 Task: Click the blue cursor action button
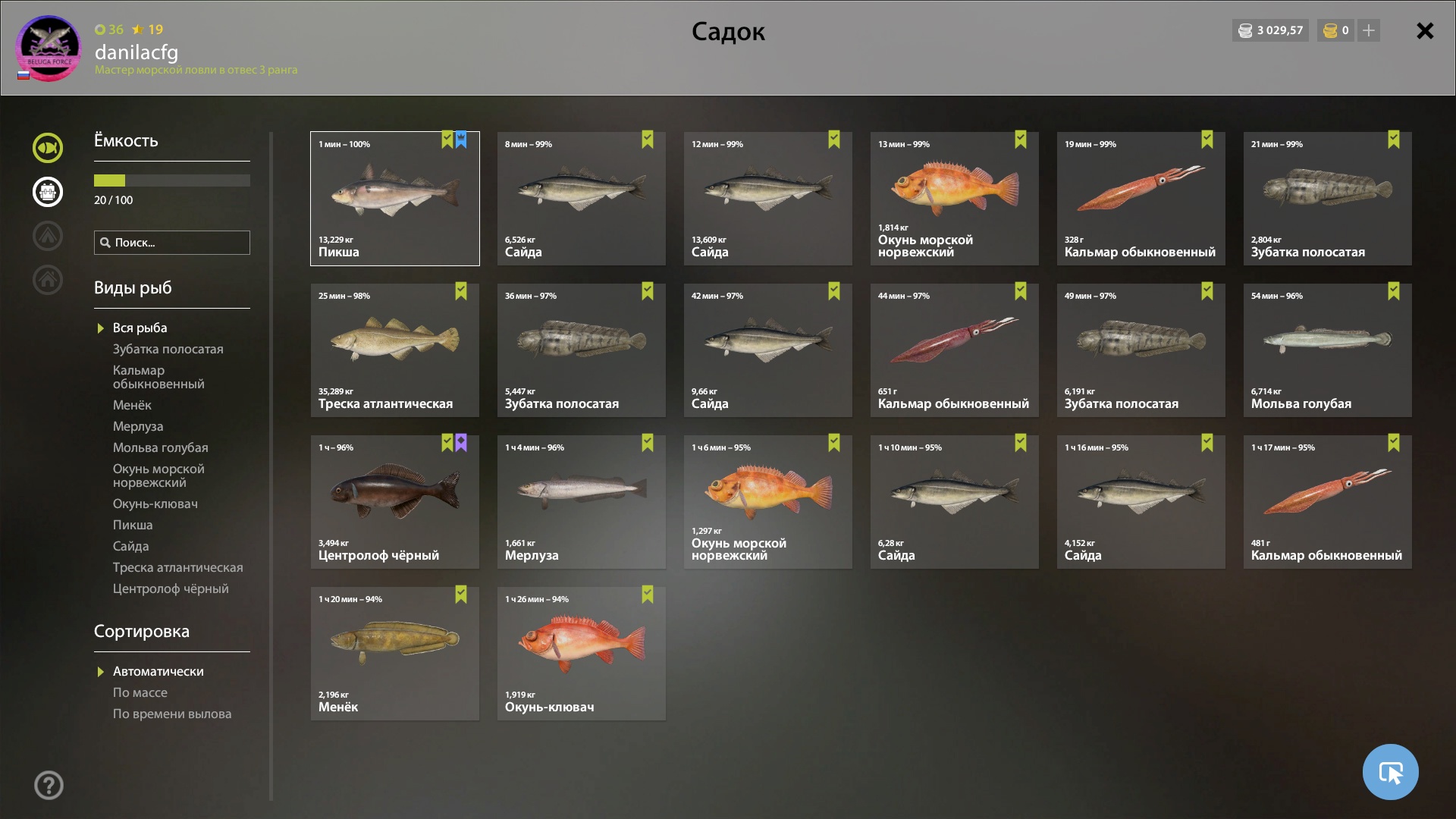[1390, 772]
